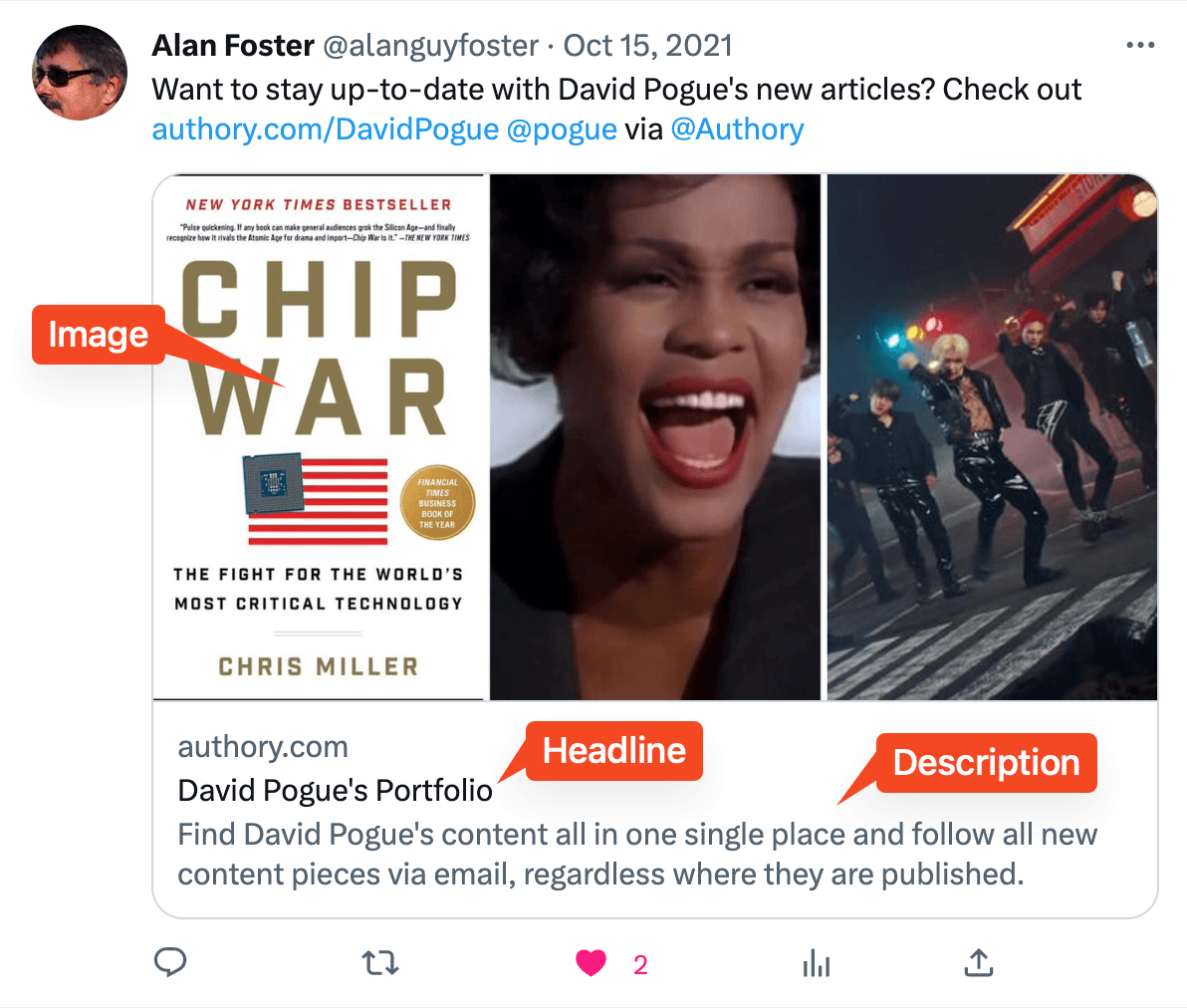Viewport: 1187px width, 1008px height.
Task: Click Alan Foster's profile avatar
Action: click(x=80, y=73)
